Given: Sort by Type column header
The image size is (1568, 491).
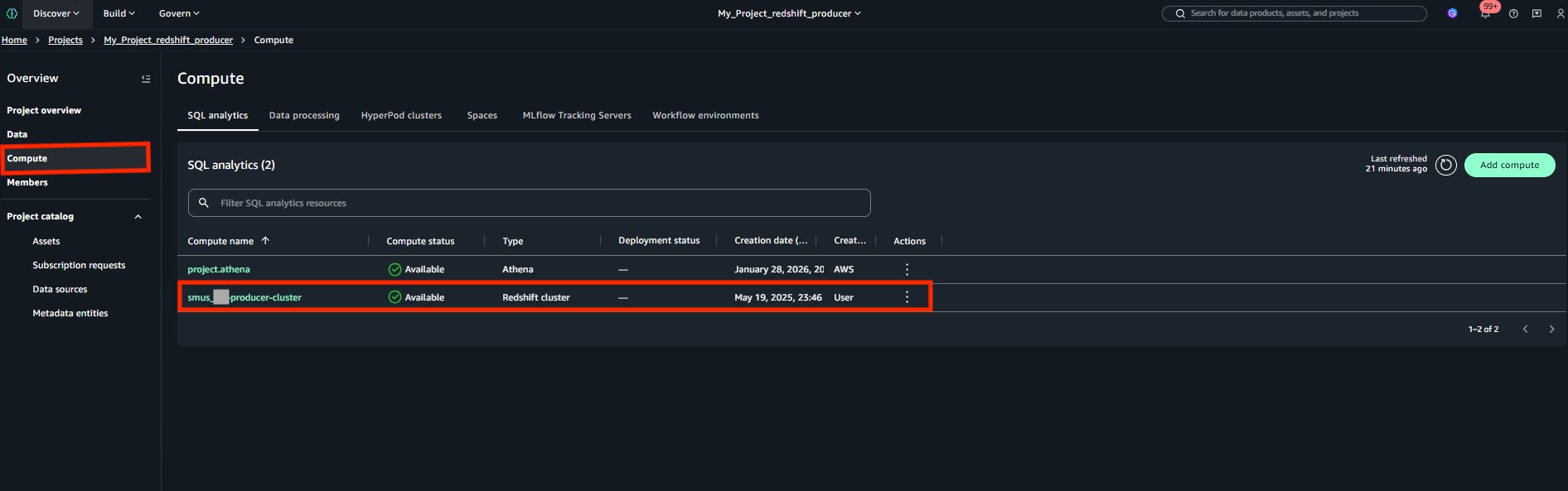Looking at the screenshot, I should click(513, 241).
